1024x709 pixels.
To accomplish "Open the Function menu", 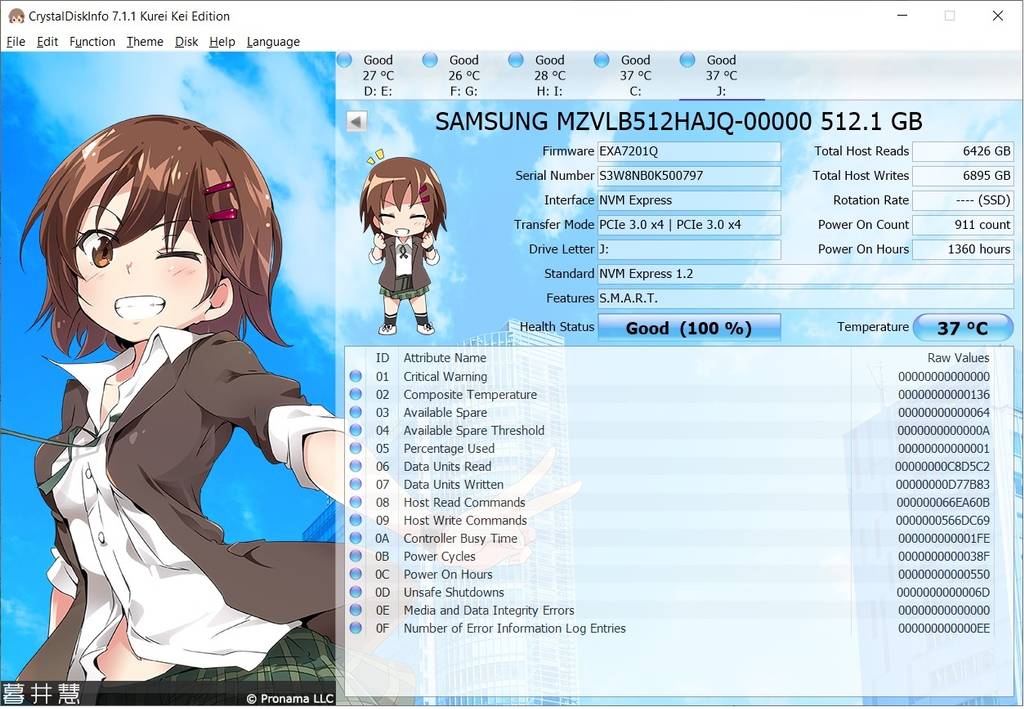I will 92,42.
